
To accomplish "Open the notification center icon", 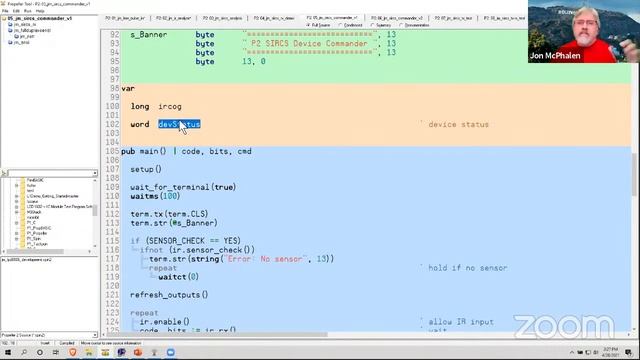I will point(629,352).
